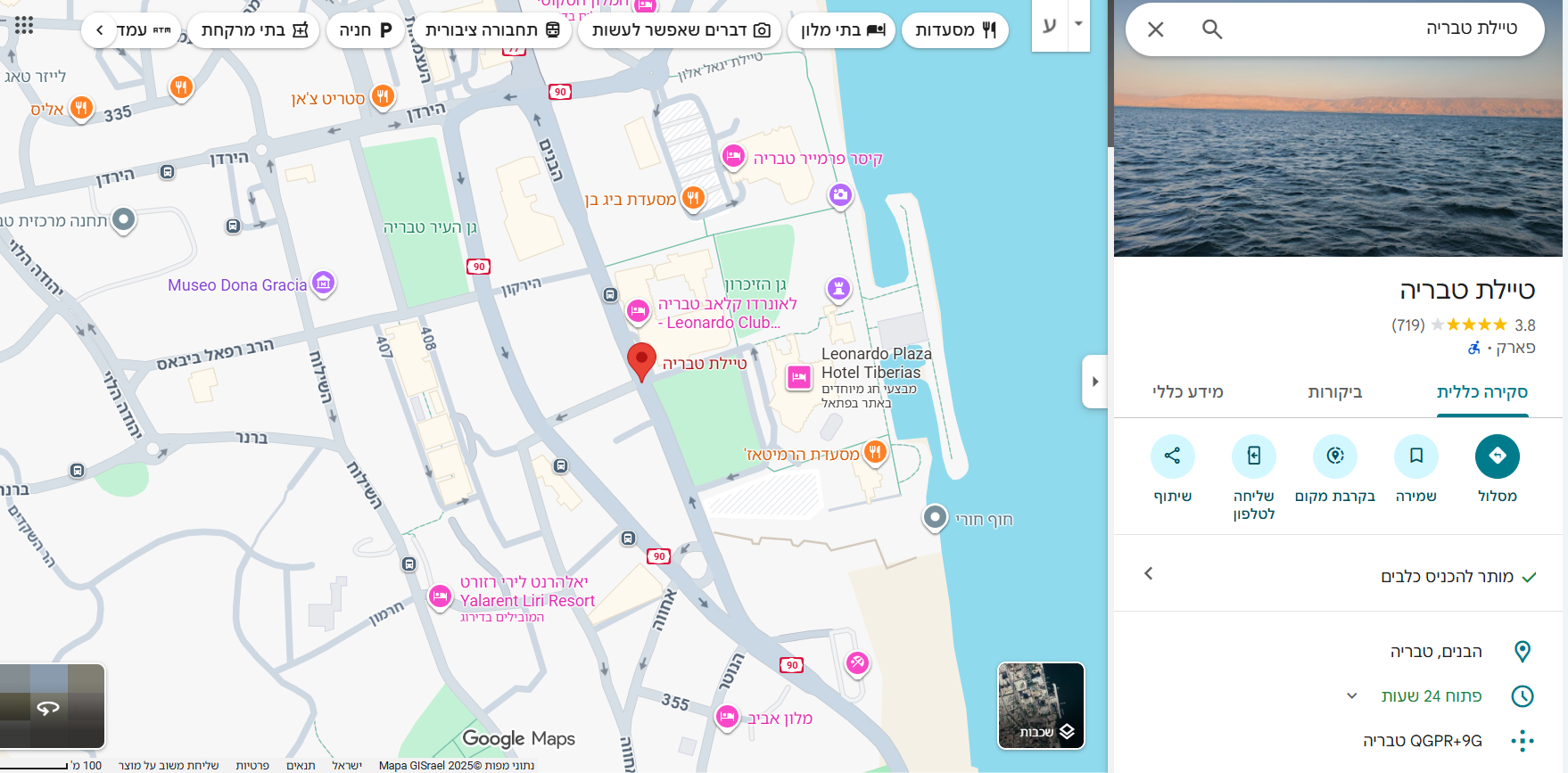
Task: Click the directions (מסלול) icon button
Action: pos(1497,456)
